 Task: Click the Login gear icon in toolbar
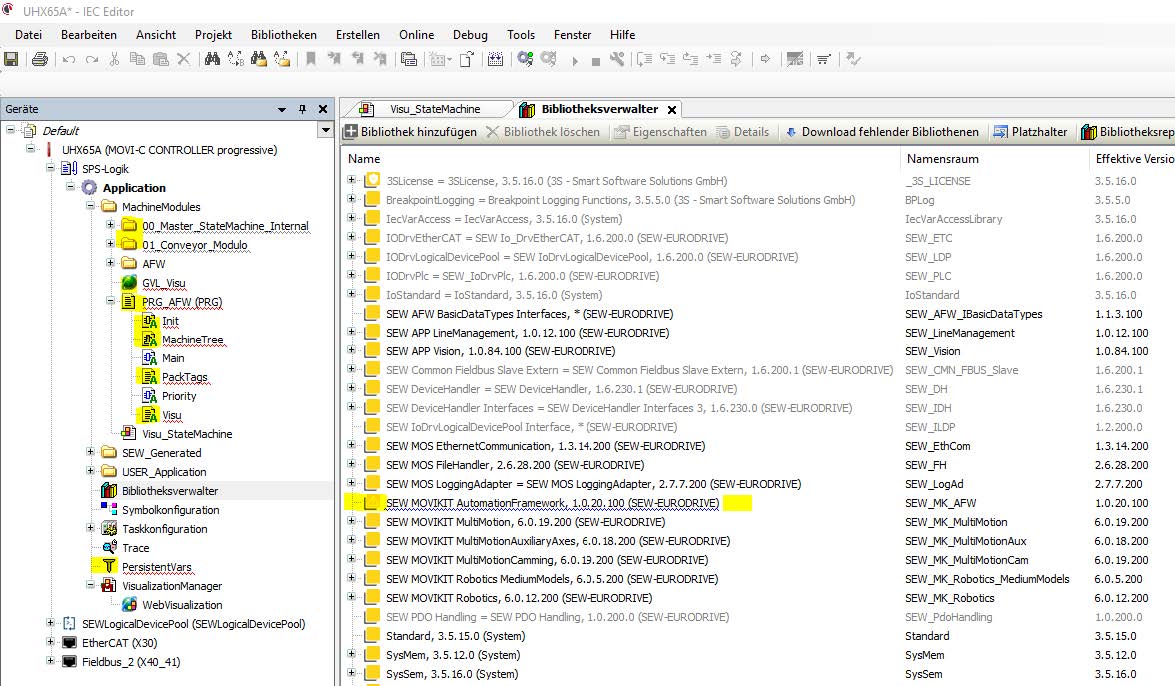[x=523, y=59]
